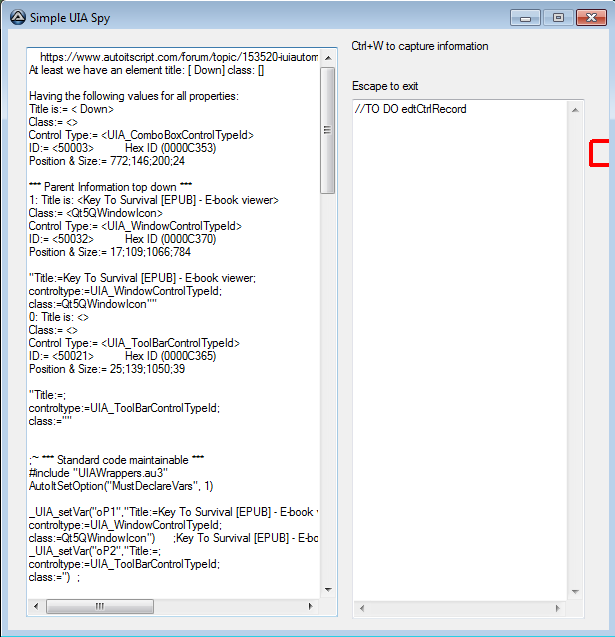Image resolution: width=615 pixels, height=637 pixels.
Task: Click "Control Type:= <UIA_WindowControlTypeId>" line
Action: pos(135,226)
